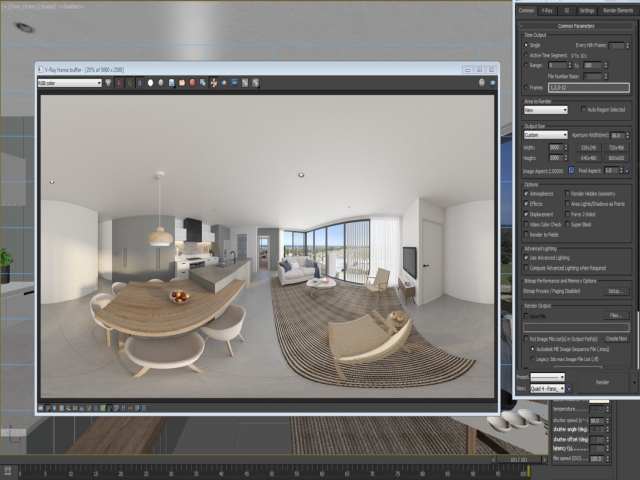Click the red channel icon in frame buffer toolbar
Screen dimensions: 640x480
point(119,83)
